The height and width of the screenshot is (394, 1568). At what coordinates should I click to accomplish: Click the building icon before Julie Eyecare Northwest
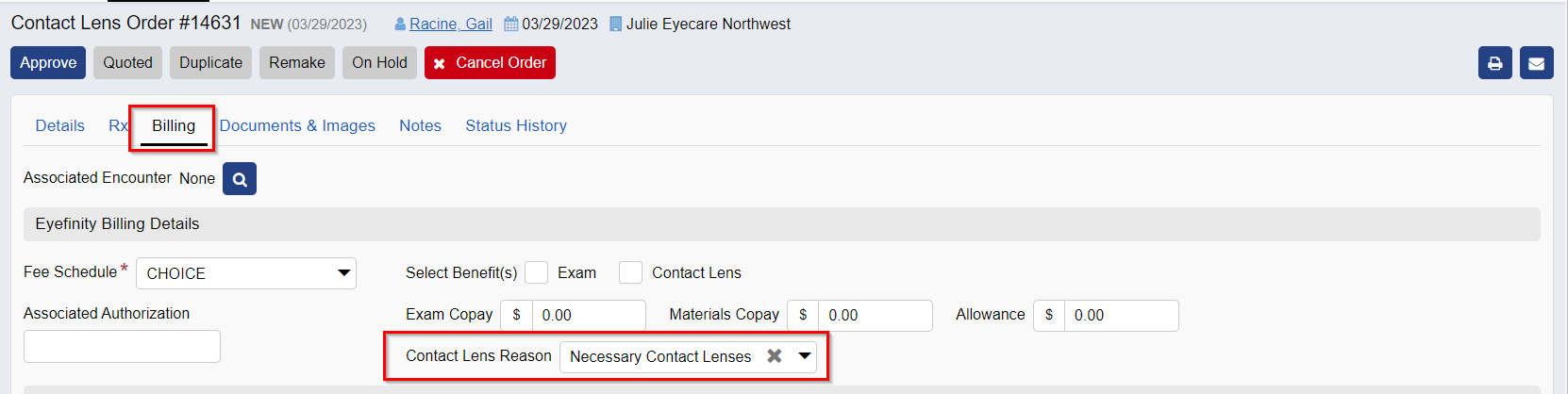(x=615, y=25)
